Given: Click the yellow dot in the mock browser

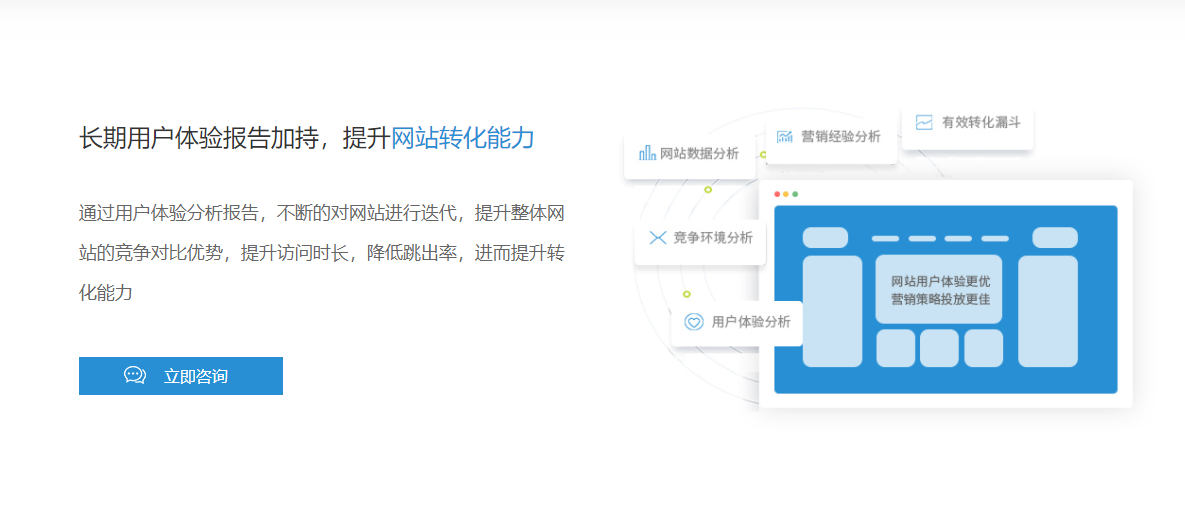Looking at the screenshot, I should pos(786,194).
